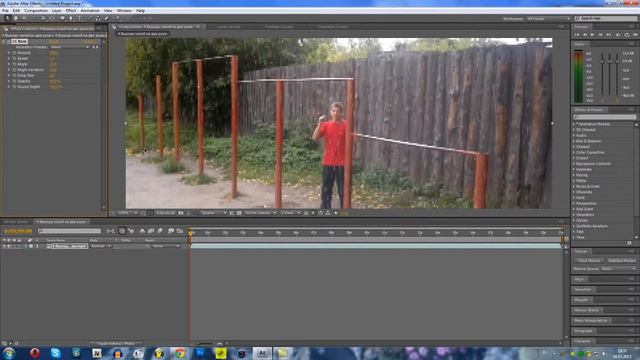Open the timeline Graph Editor

[180, 231]
